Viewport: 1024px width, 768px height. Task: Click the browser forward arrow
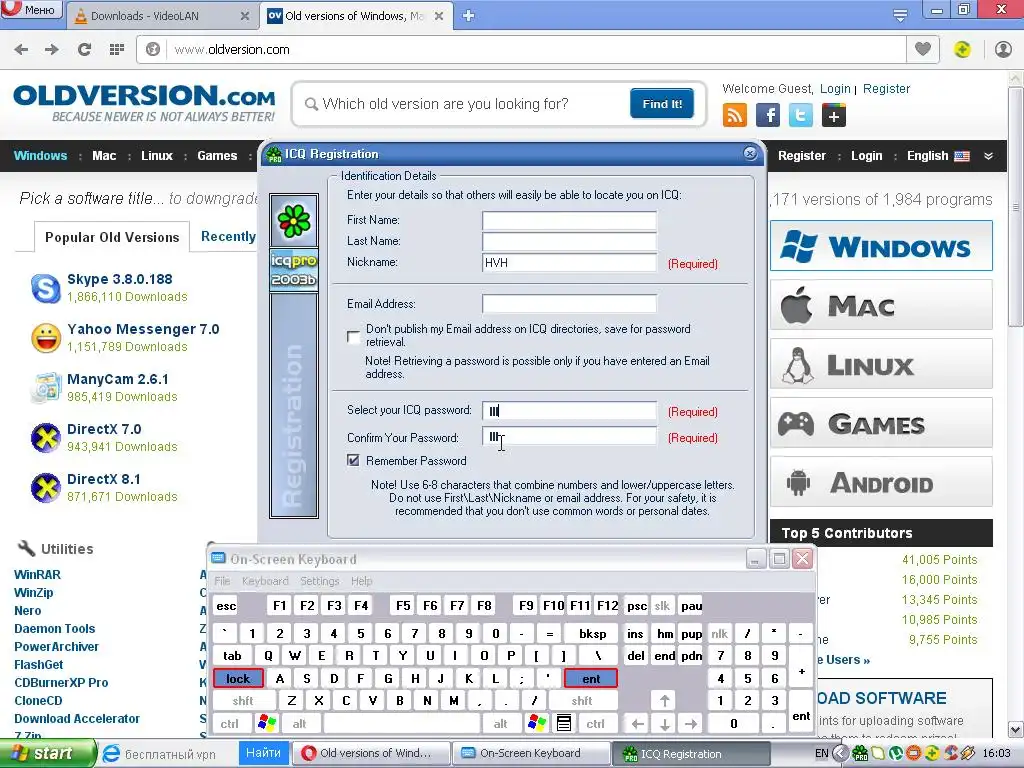tap(52, 50)
